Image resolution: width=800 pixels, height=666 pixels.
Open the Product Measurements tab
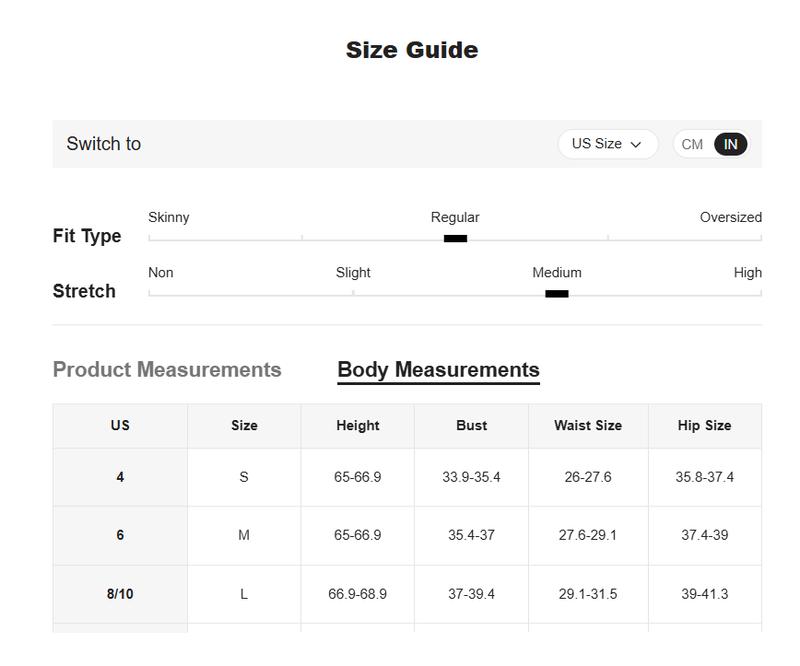(x=167, y=369)
